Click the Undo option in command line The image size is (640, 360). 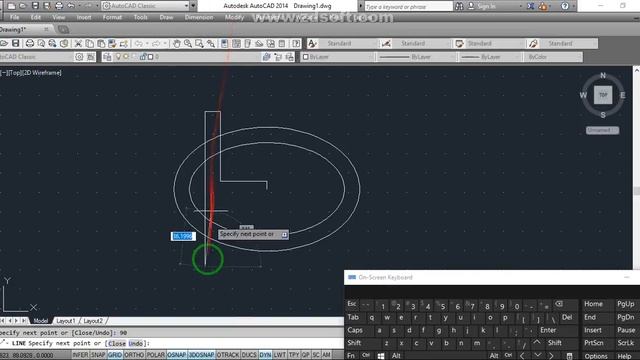136,343
